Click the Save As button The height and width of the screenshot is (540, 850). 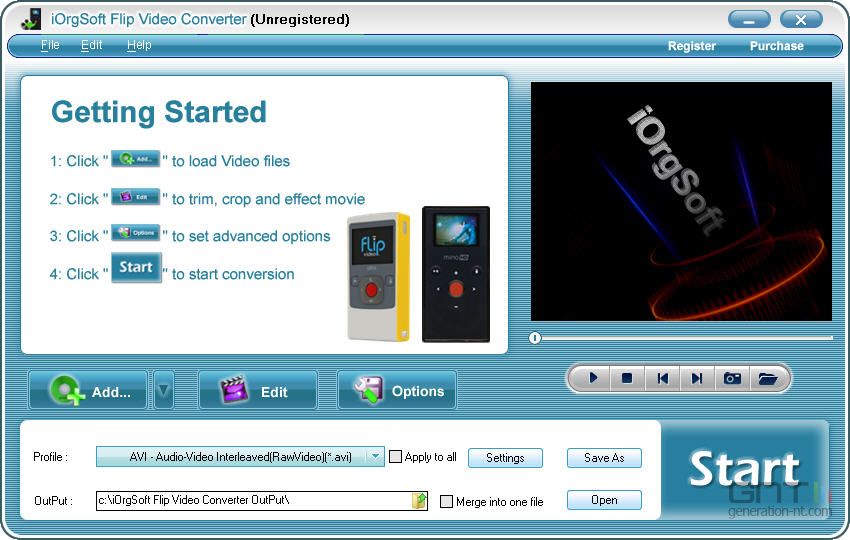point(604,458)
